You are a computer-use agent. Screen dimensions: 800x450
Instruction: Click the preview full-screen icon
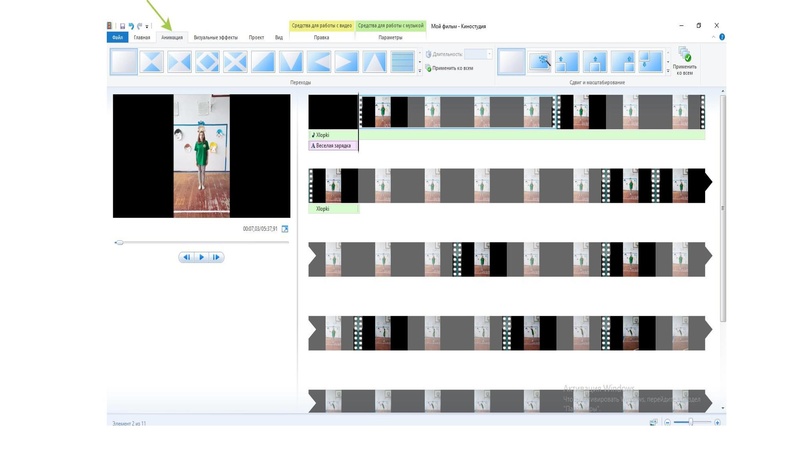[x=285, y=229]
